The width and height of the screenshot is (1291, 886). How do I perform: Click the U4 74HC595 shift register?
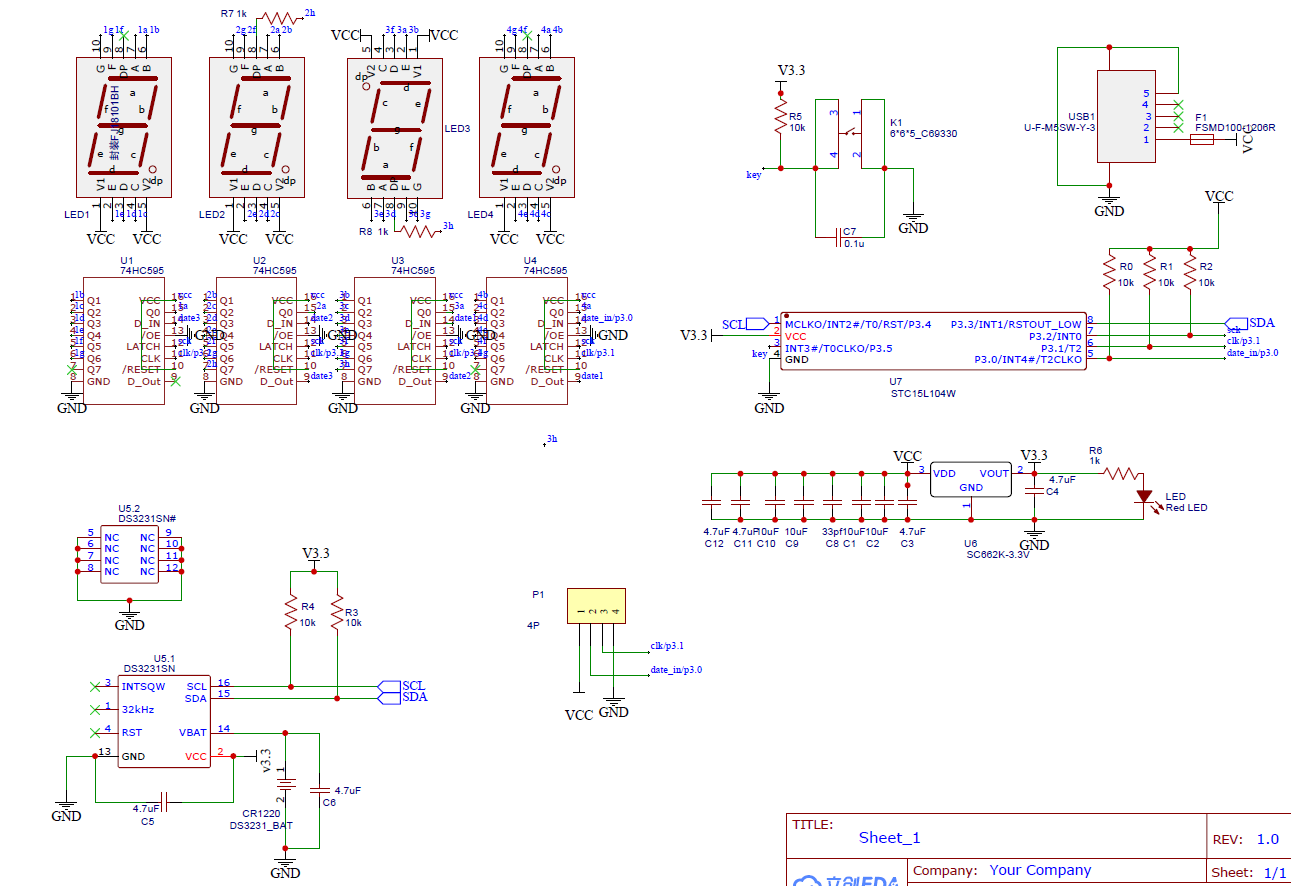pyautogui.click(x=527, y=341)
